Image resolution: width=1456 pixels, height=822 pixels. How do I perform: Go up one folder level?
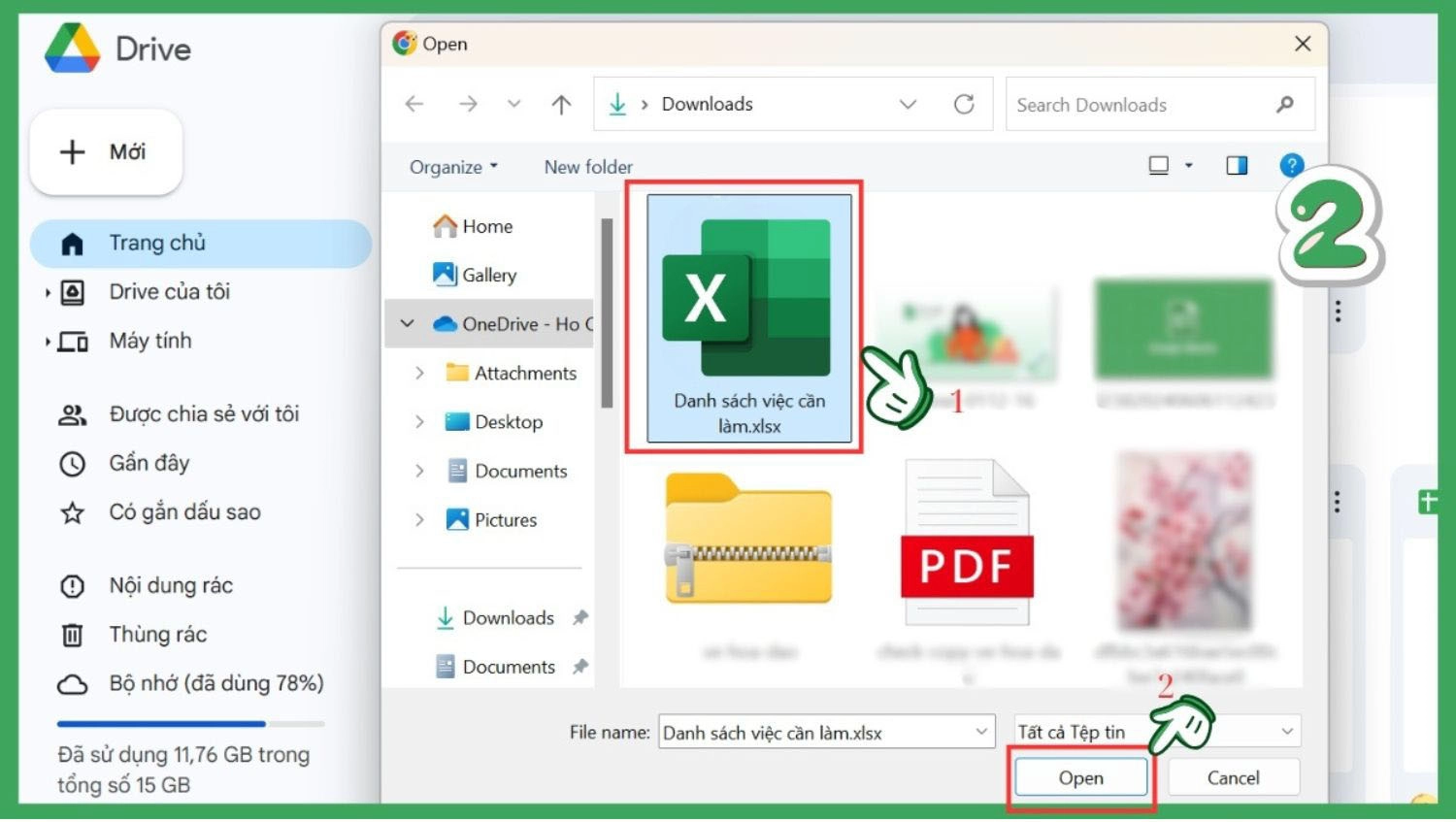(561, 104)
